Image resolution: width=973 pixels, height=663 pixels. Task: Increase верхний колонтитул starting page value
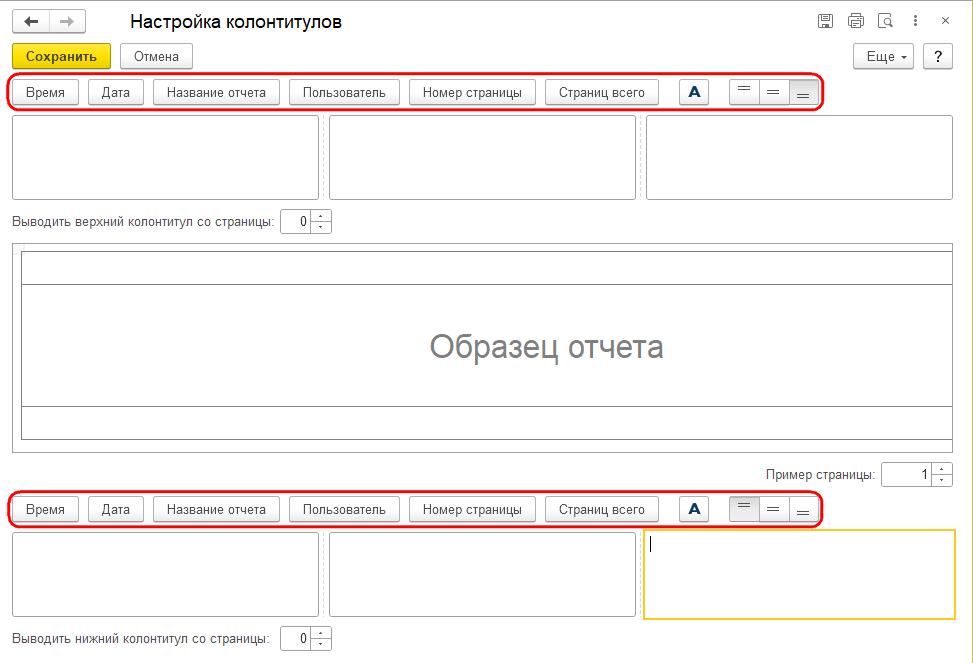320,216
